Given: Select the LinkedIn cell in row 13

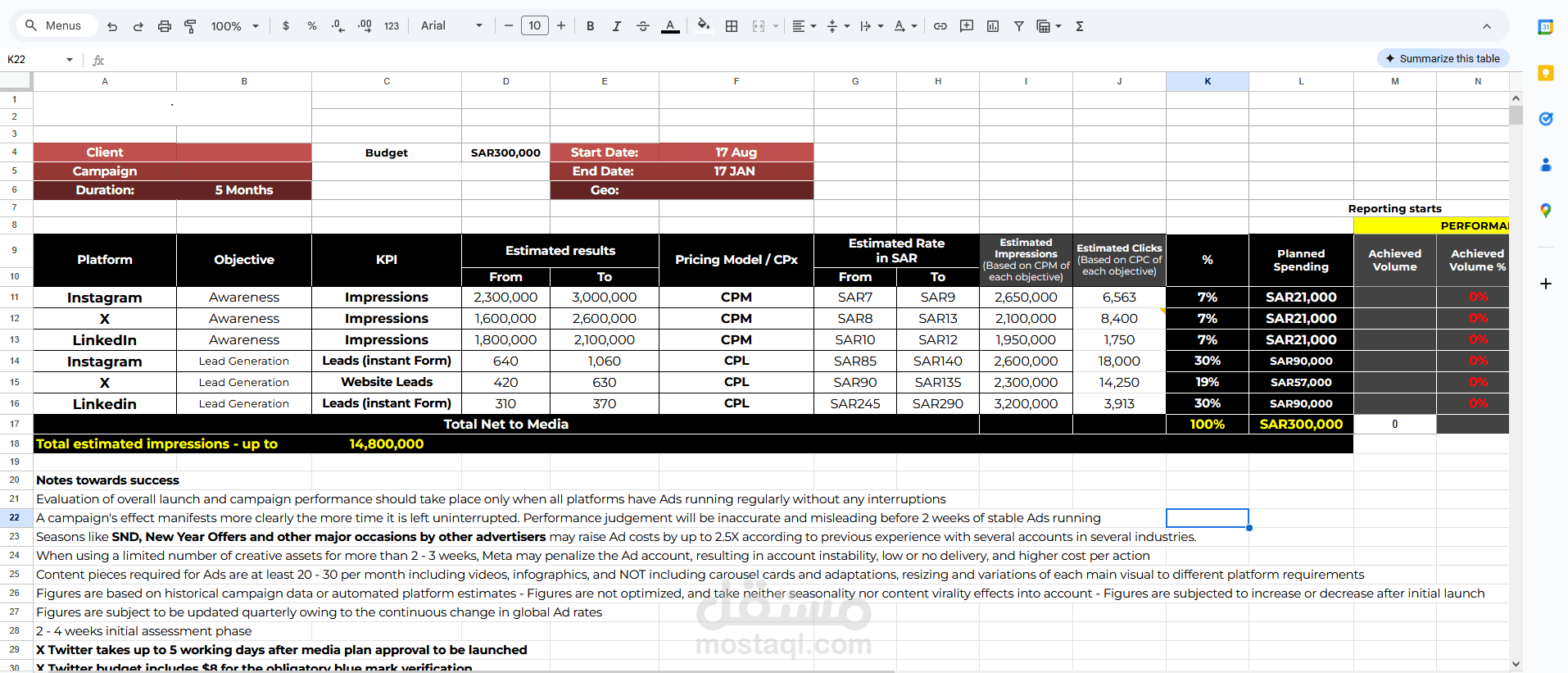Looking at the screenshot, I should [x=105, y=339].
